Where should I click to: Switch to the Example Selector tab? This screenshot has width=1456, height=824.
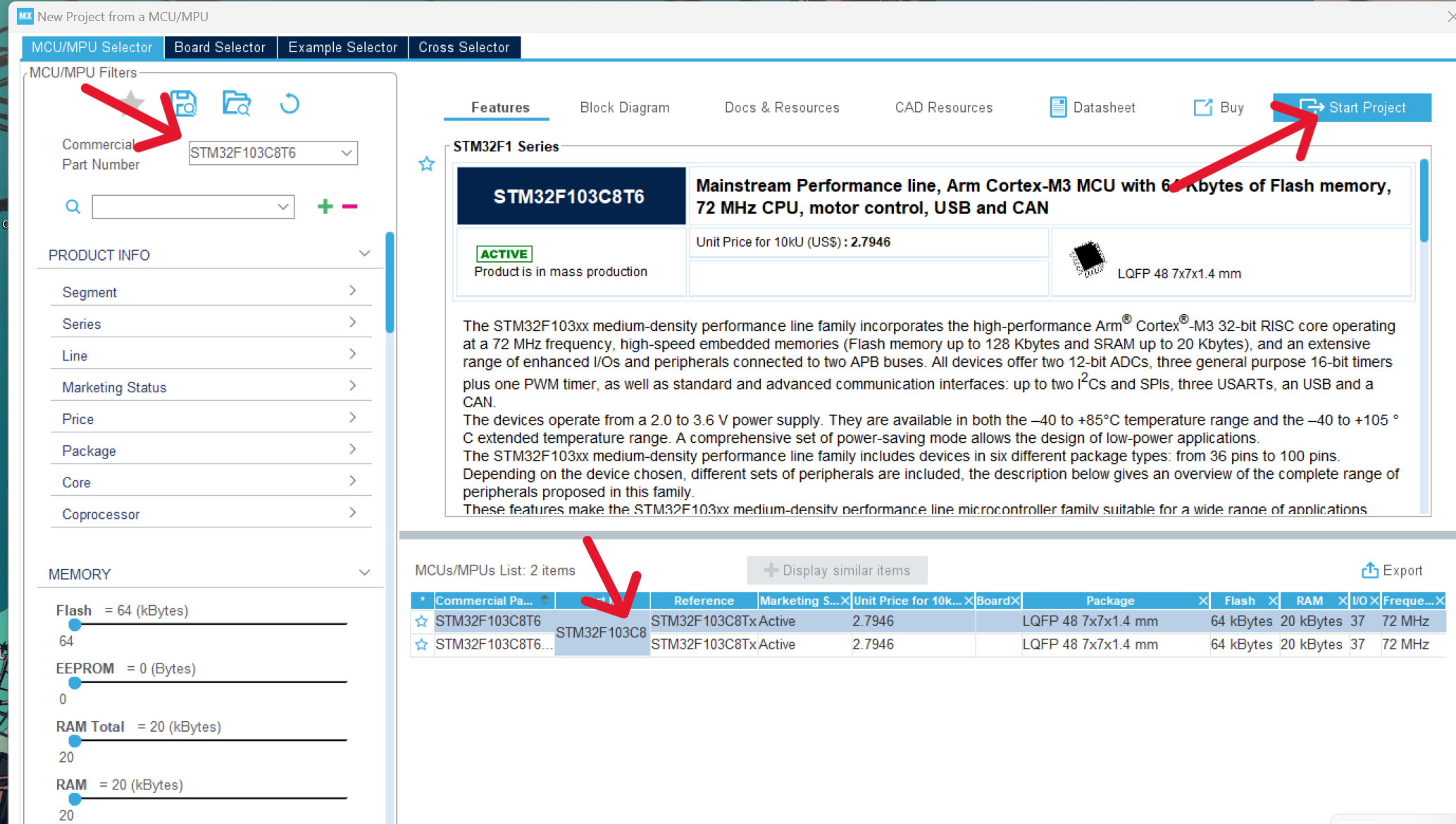coord(342,47)
